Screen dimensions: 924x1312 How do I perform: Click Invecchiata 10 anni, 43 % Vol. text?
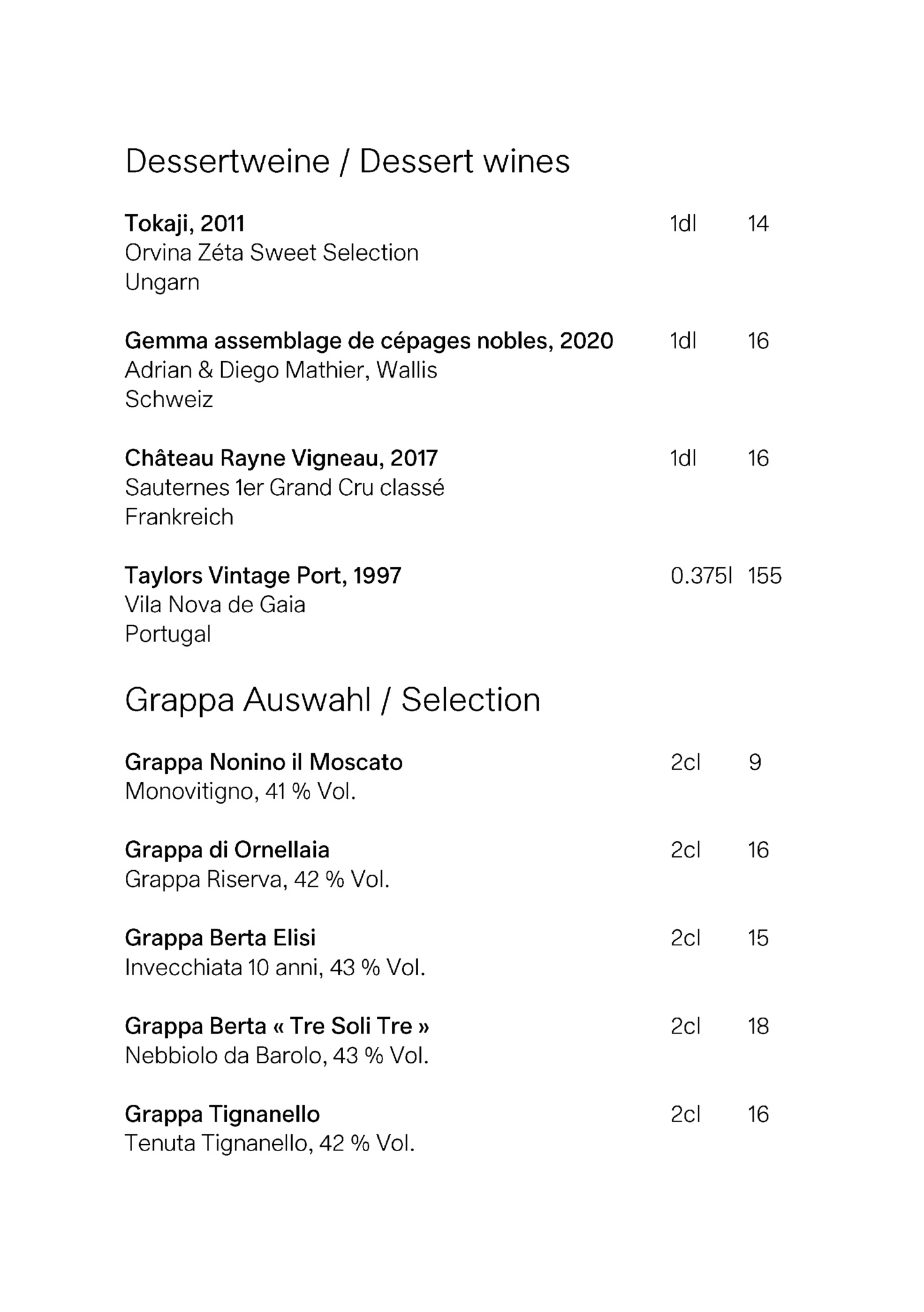[275, 967]
